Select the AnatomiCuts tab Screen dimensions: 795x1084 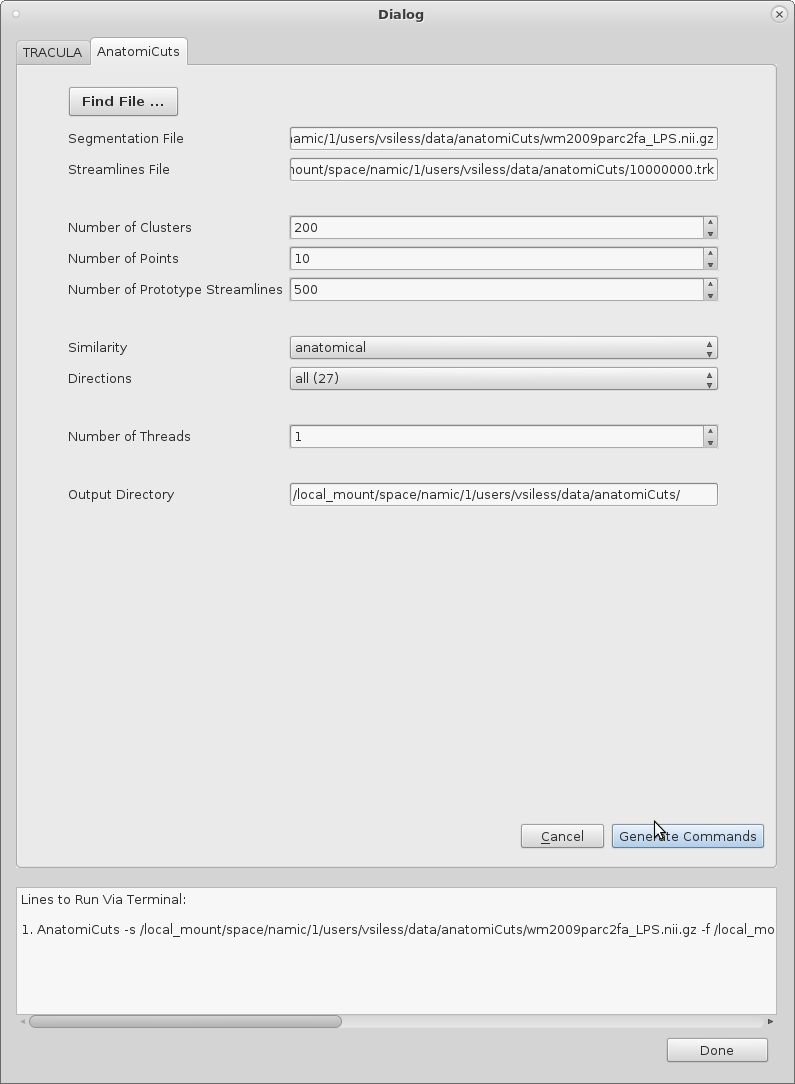tap(138, 51)
